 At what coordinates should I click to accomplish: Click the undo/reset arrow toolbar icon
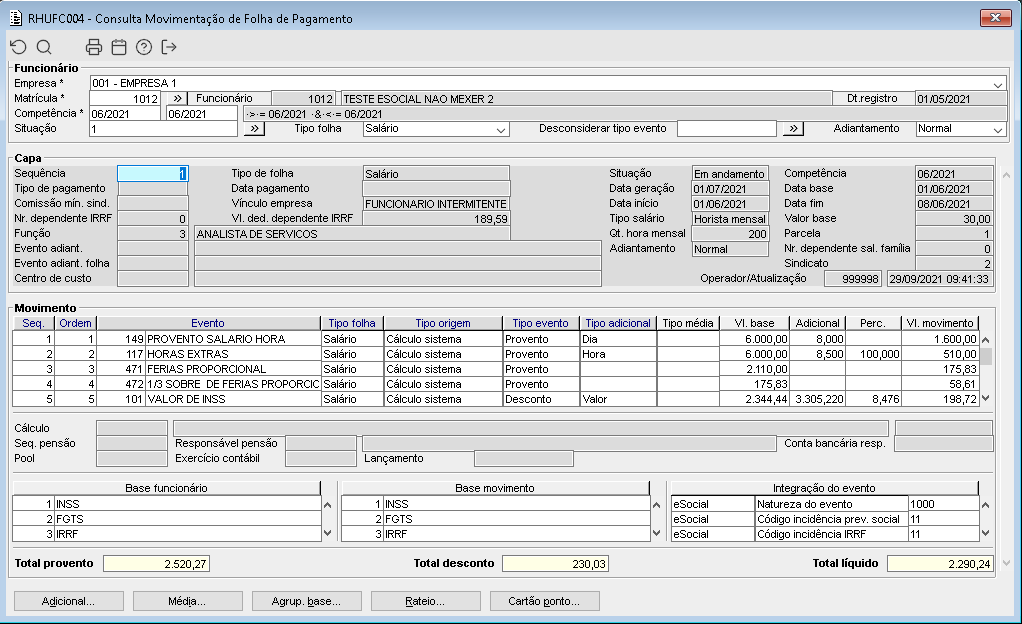pyautogui.click(x=18, y=47)
